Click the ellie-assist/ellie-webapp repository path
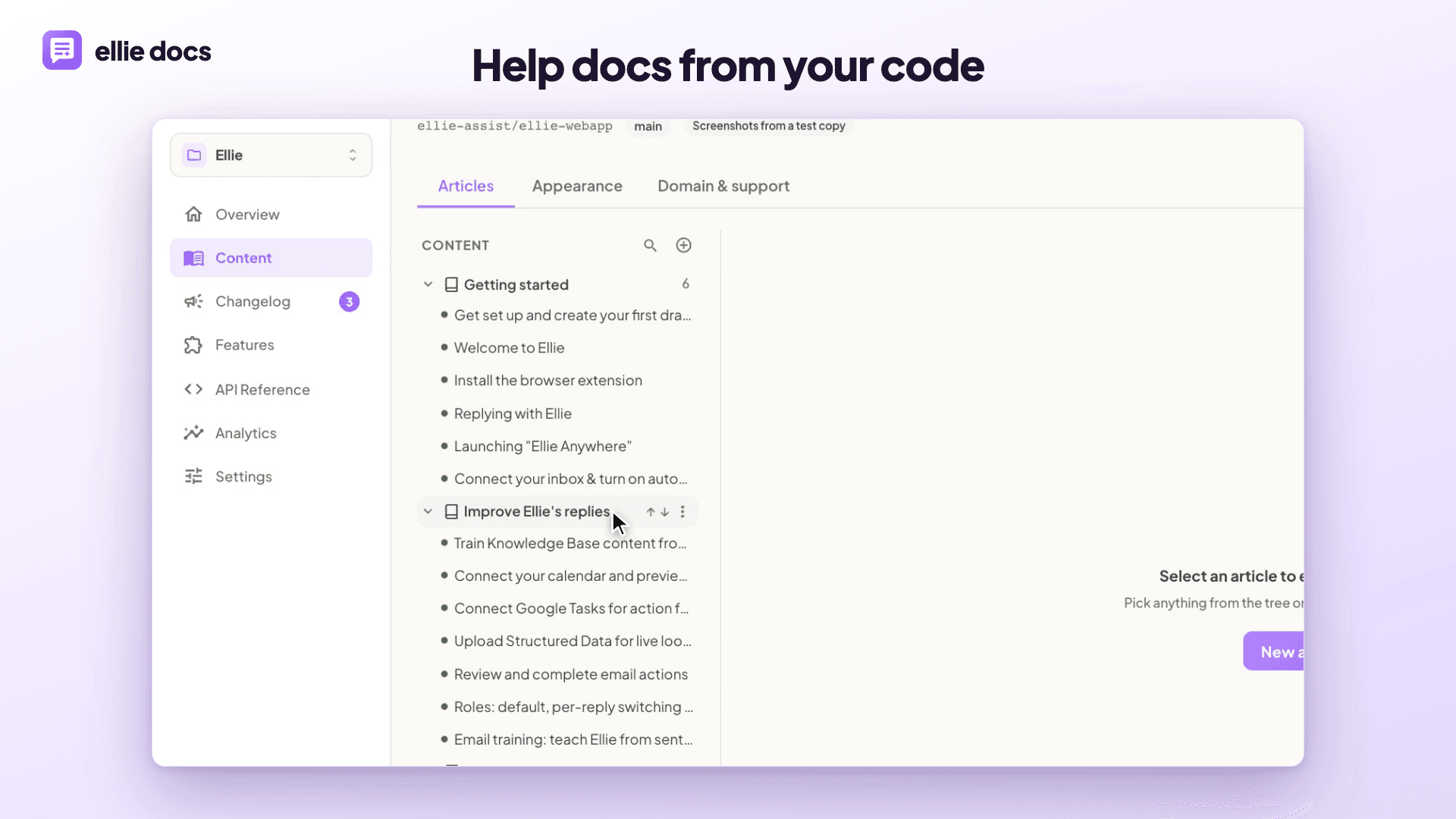1456x819 pixels. (x=515, y=126)
